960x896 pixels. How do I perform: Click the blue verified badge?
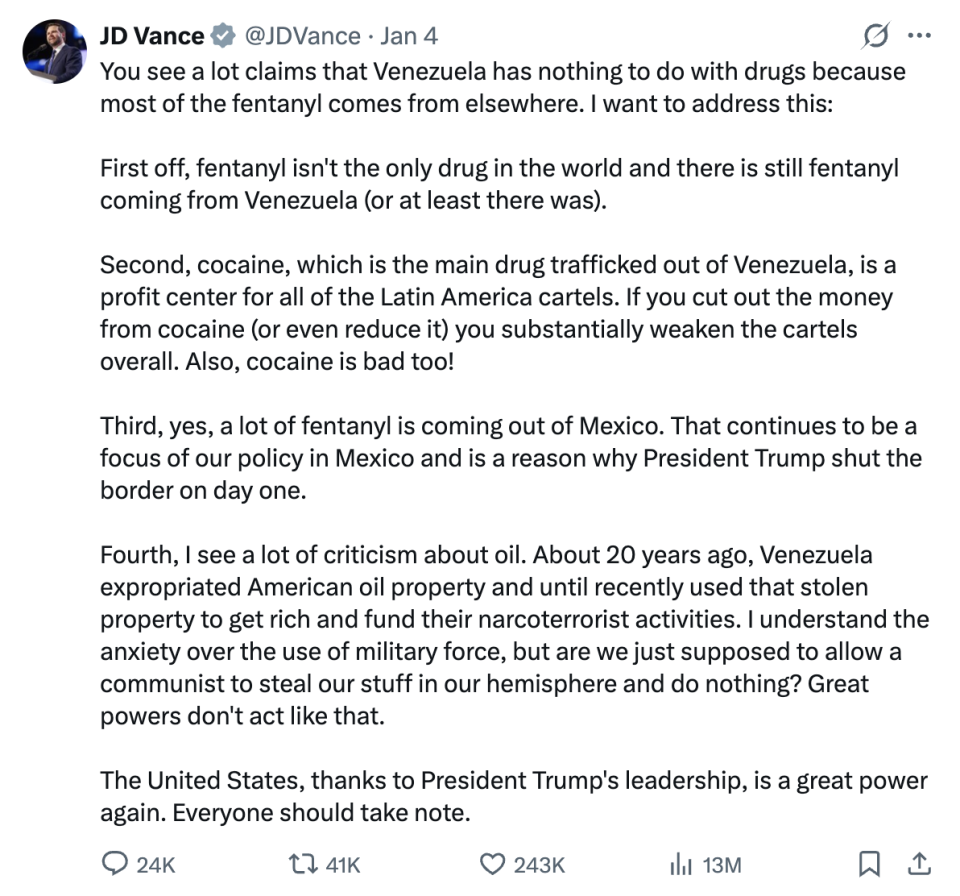point(224,37)
